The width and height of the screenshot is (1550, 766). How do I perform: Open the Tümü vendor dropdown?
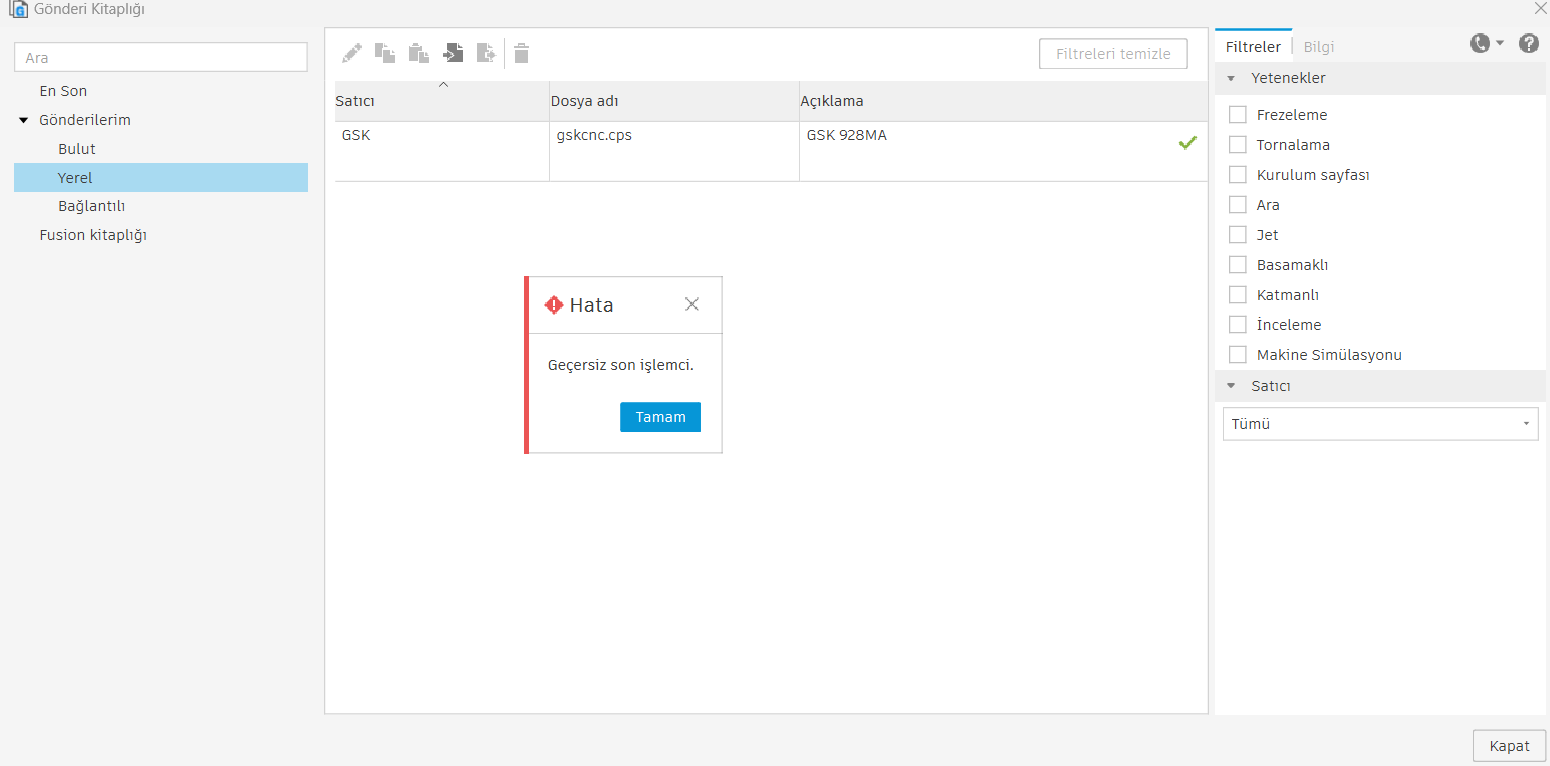tap(1380, 424)
